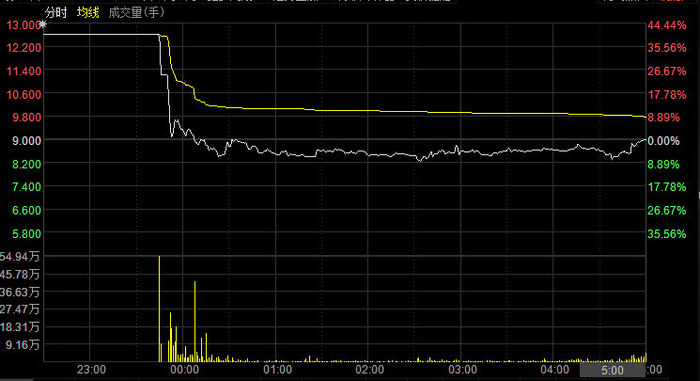Click the second-tallest volume spike after 00:00
Image resolution: width=700 pixels, height=381 pixels.
(x=195, y=321)
